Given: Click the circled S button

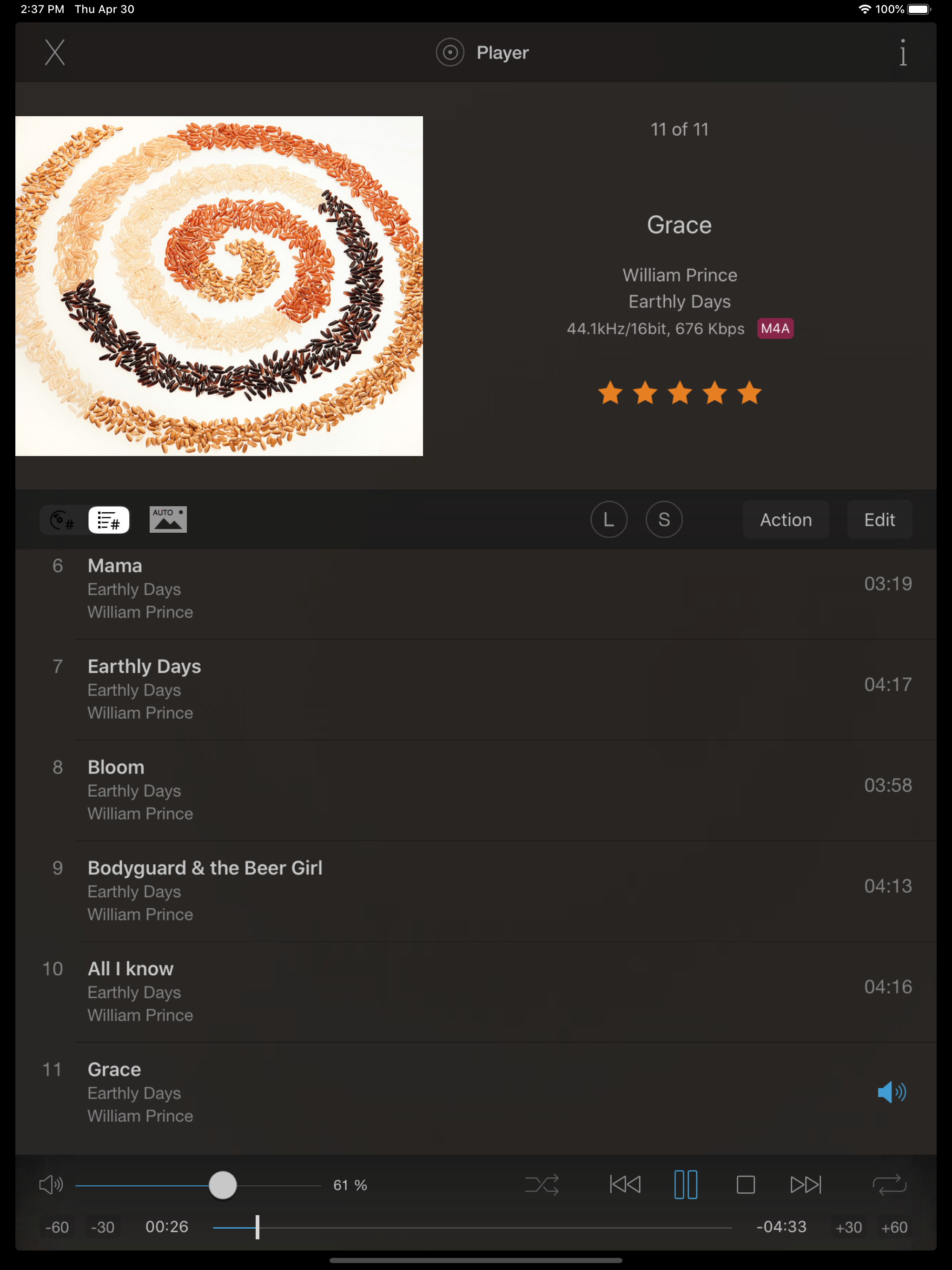Looking at the screenshot, I should point(664,520).
